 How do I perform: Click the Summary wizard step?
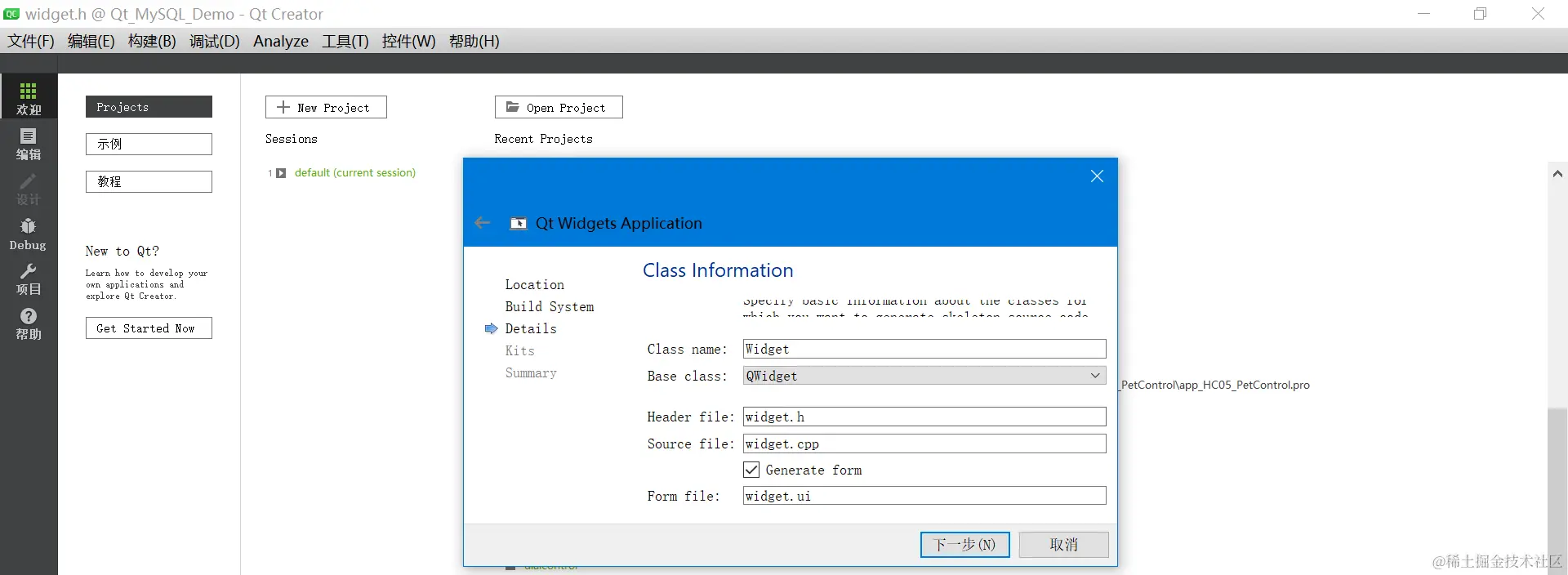coord(531,373)
